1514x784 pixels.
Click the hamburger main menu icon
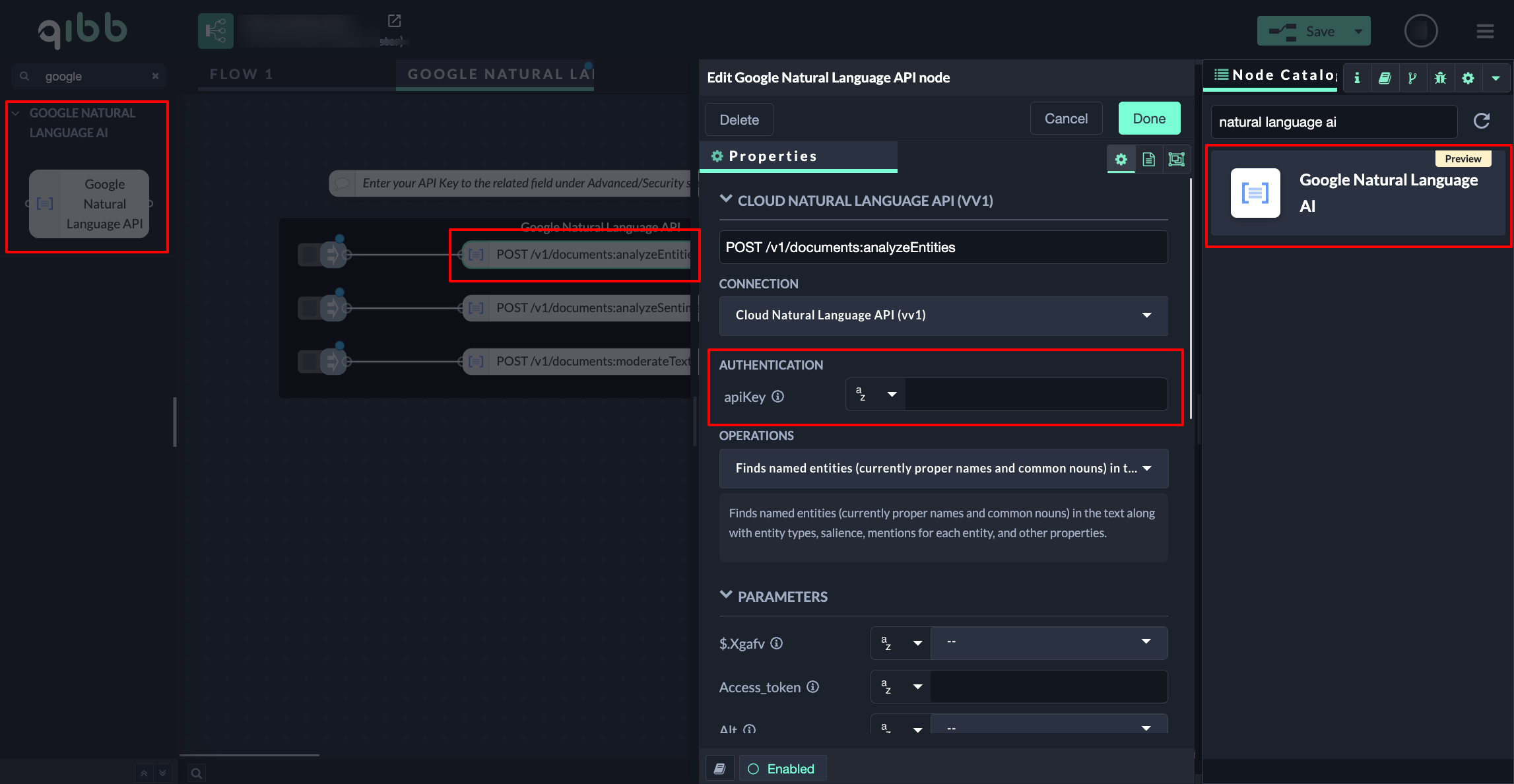(x=1485, y=31)
